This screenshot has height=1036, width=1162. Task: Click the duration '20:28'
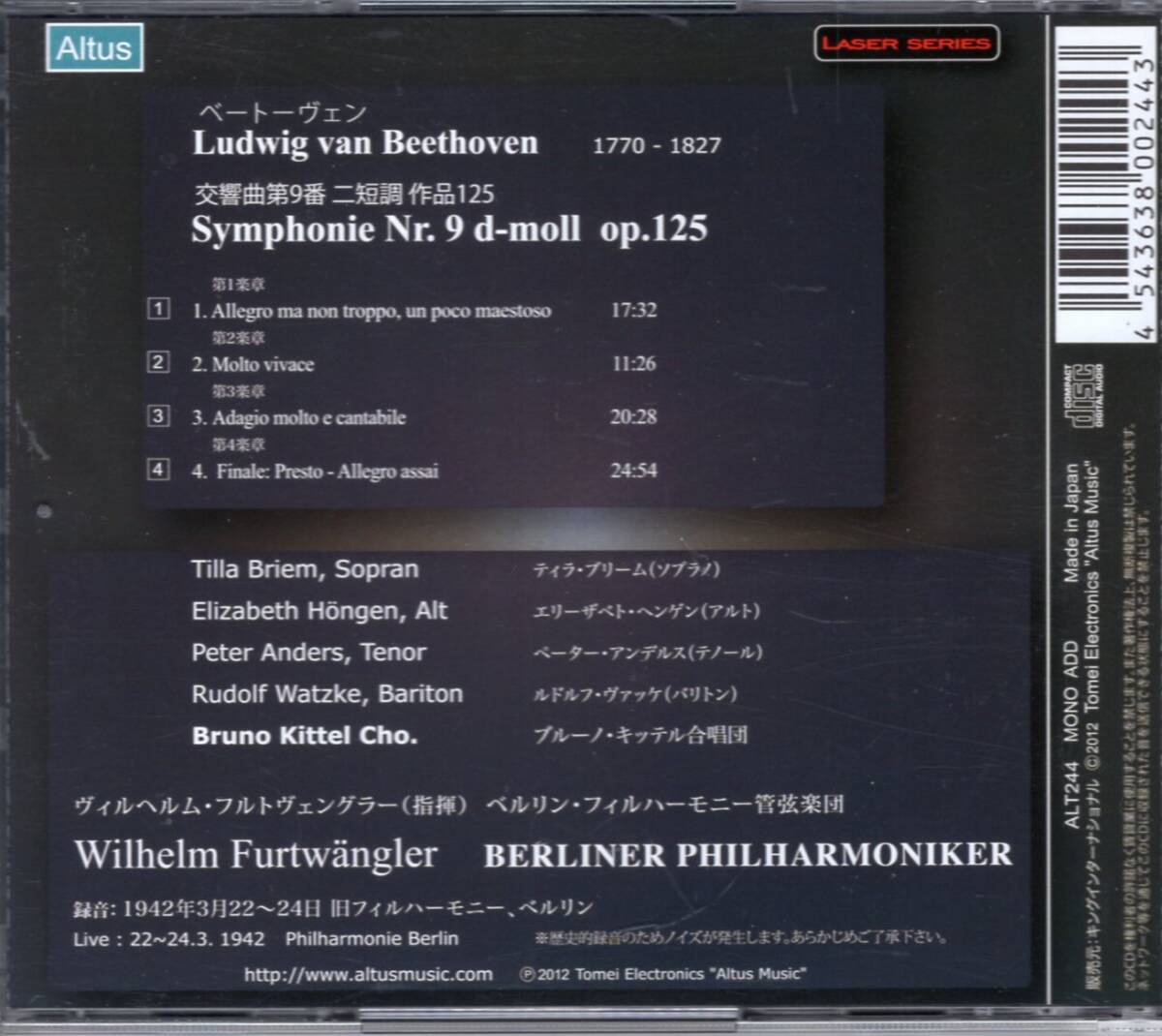(633, 416)
